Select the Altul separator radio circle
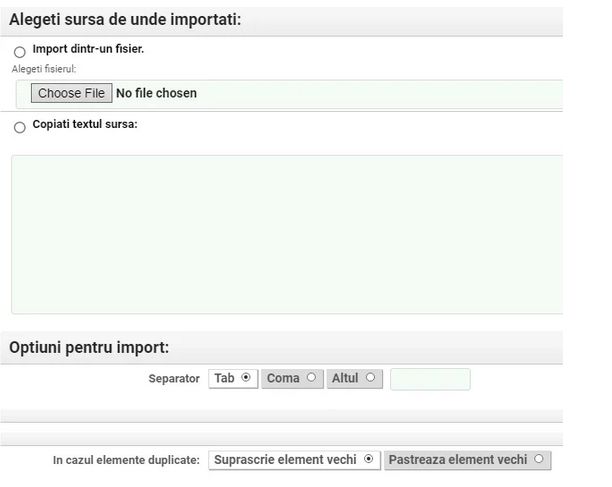Image resolution: width=612 pixels, height=487 pixels. tap(370, 378)
